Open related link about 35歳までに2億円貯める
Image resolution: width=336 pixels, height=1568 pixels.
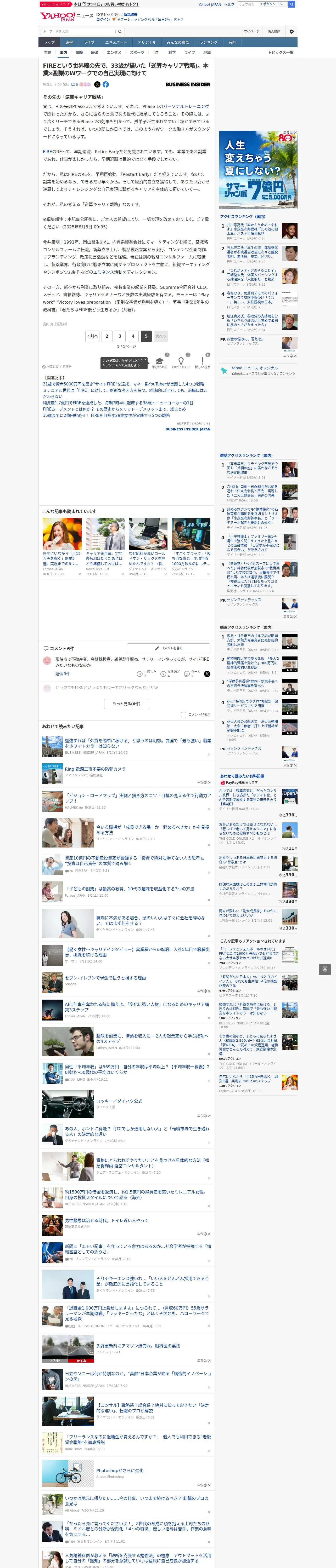click(x=106, y=415)
